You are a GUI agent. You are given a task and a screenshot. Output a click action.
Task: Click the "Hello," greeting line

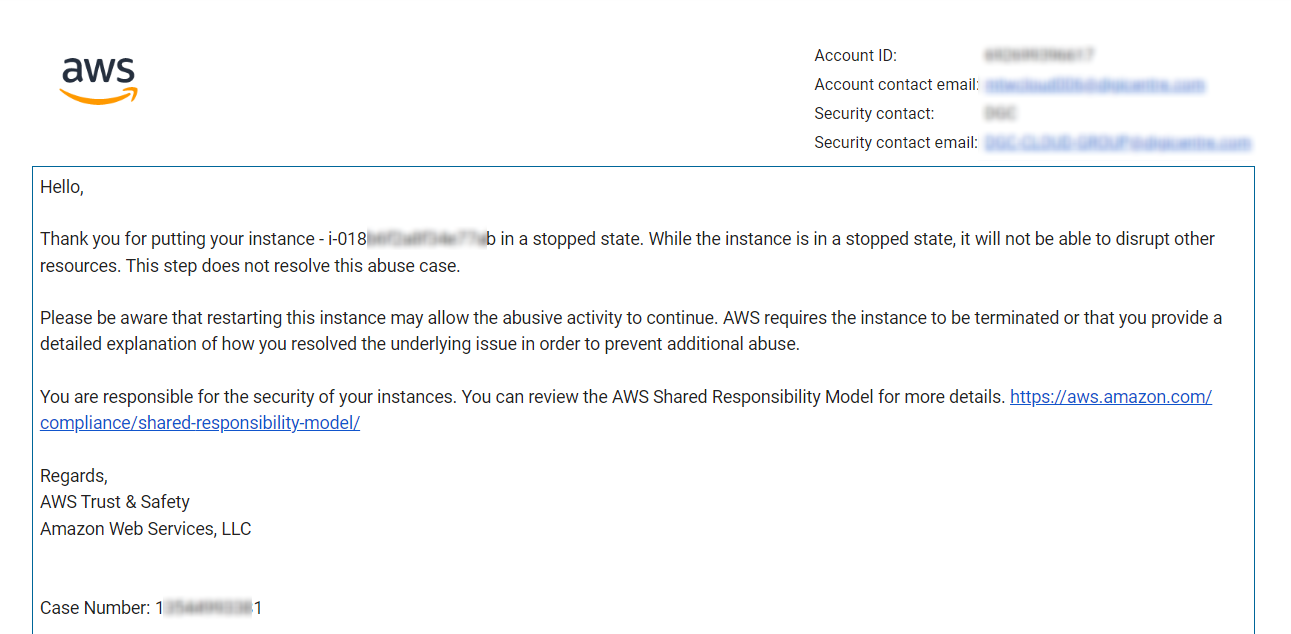click(x=62, y=187)
